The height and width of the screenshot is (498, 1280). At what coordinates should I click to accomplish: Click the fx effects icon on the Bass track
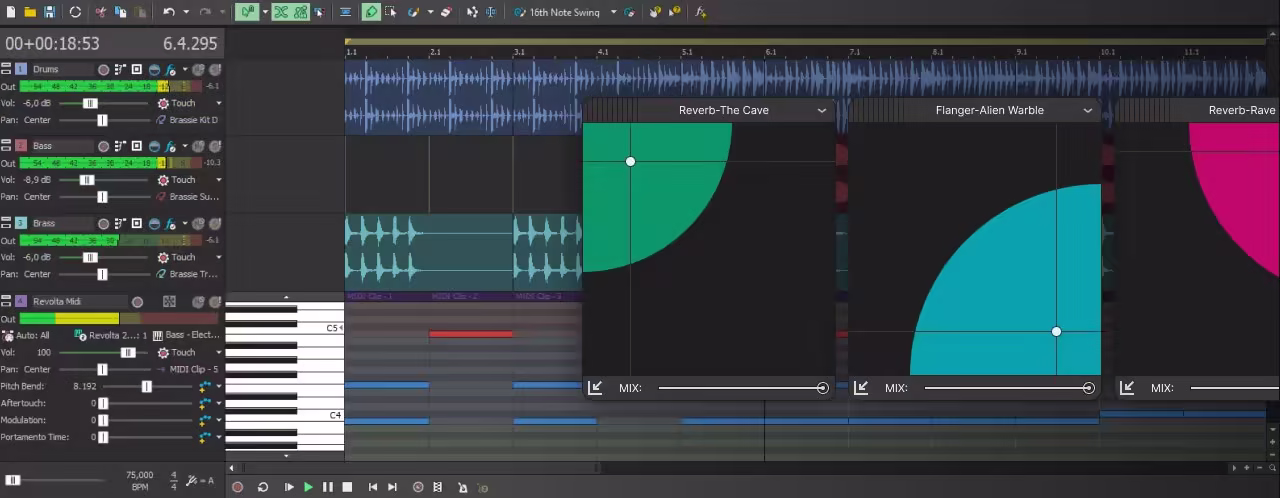[170, 146]
